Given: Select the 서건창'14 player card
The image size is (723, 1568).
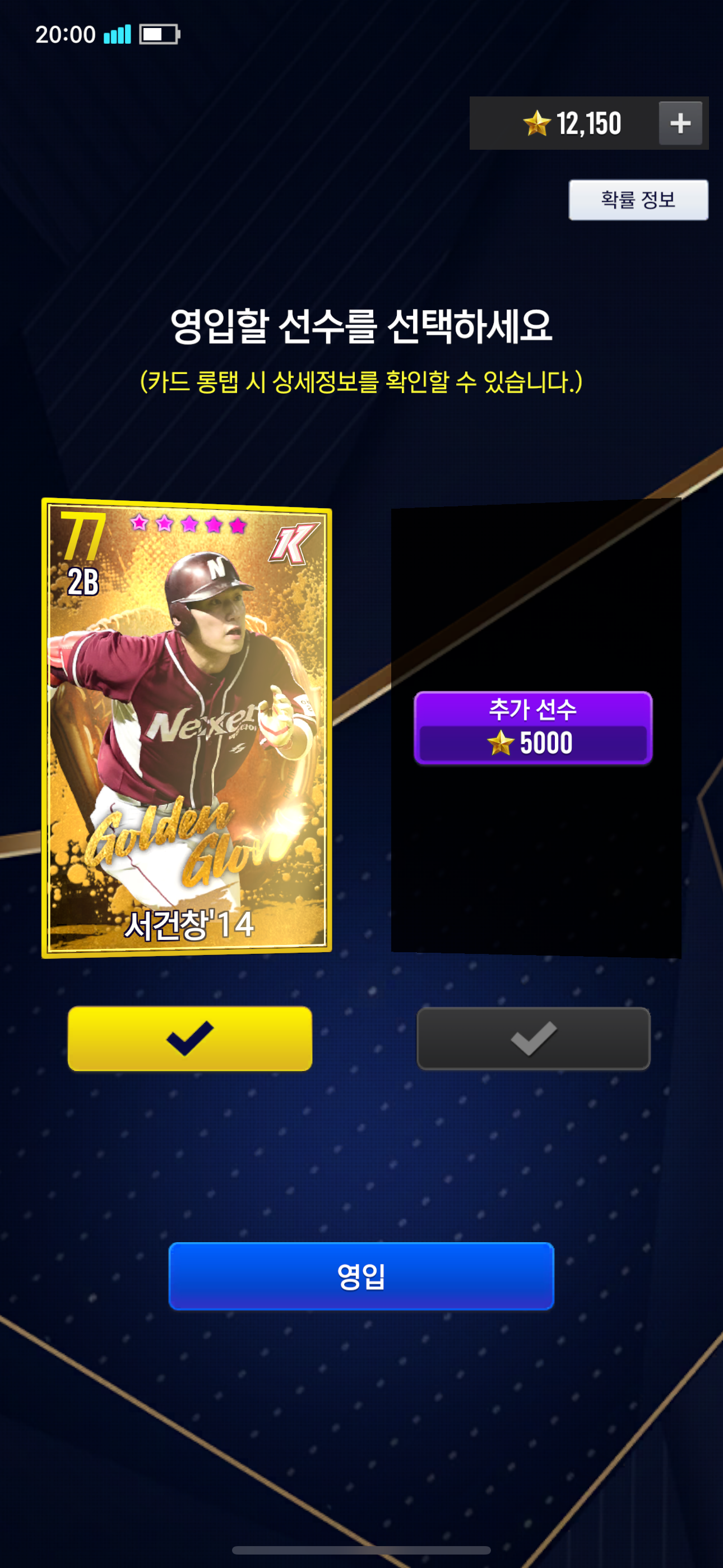Looking at the screenshot, I should pyautogui.click(x=187, y=727).
